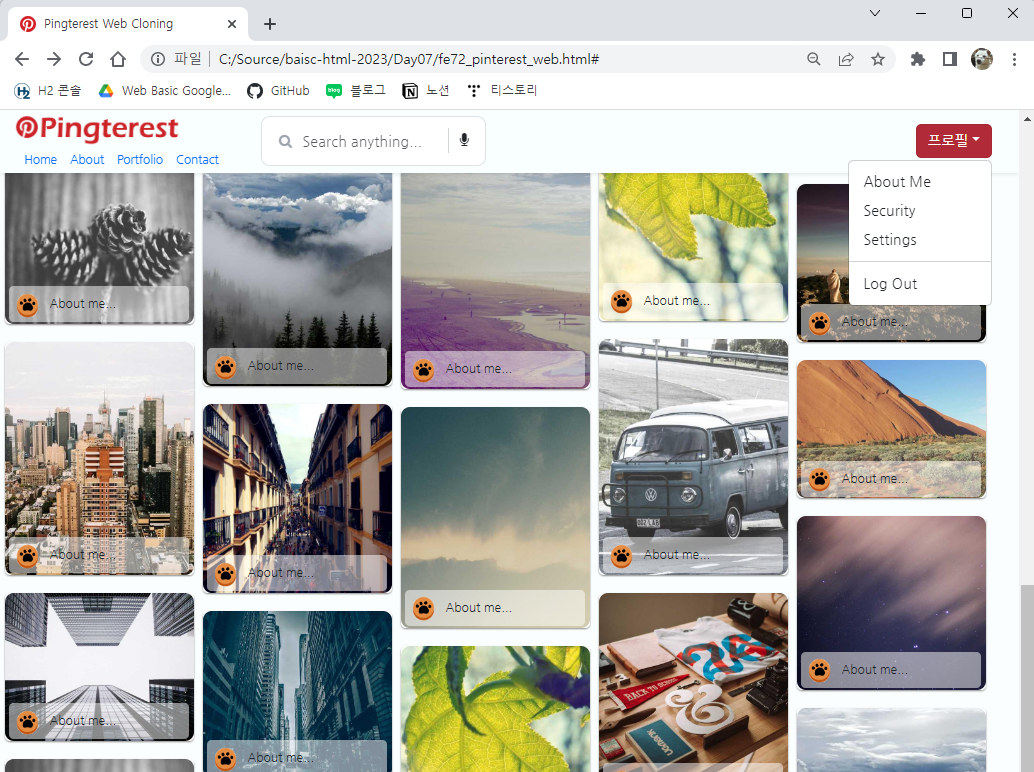Open the upward skyscraper view photo

pyautogui.click(x=100, y=667)
